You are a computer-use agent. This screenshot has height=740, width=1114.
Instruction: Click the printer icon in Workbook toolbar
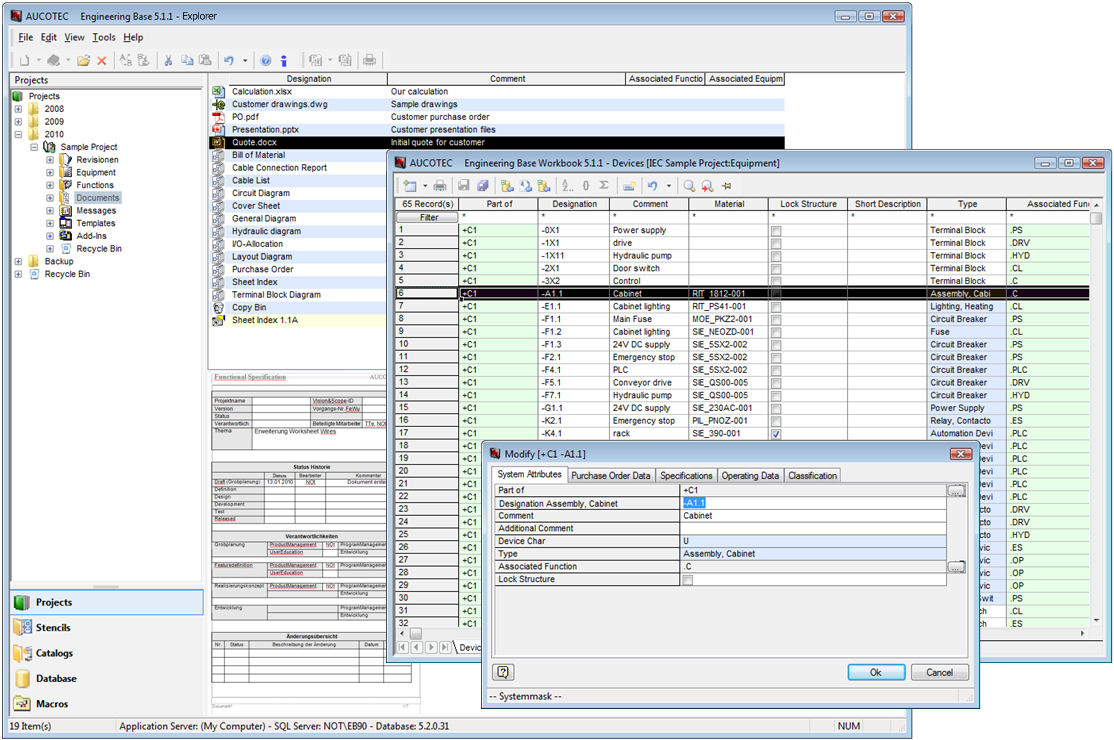440,186
